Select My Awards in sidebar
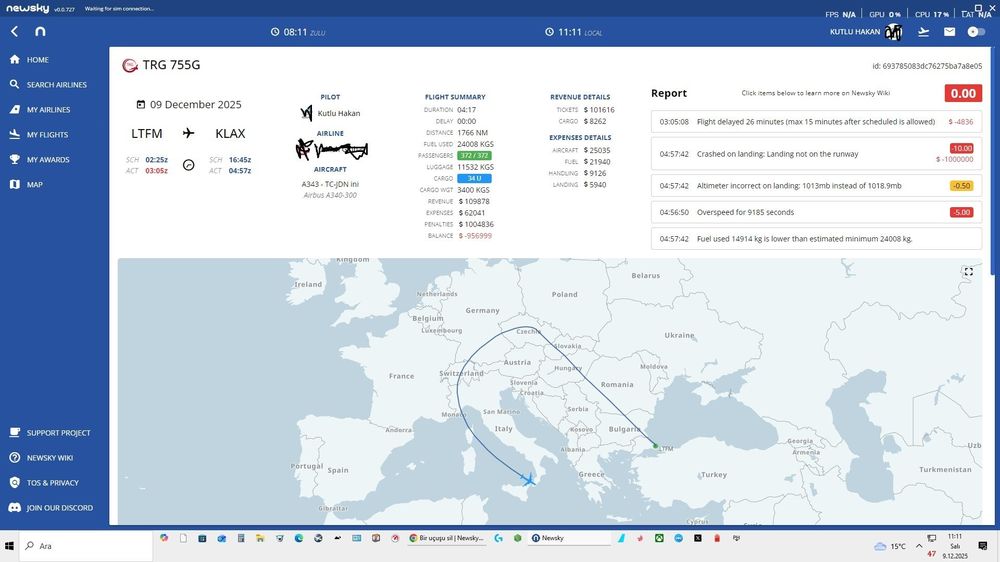The image size is (1000, 562). 48,160
